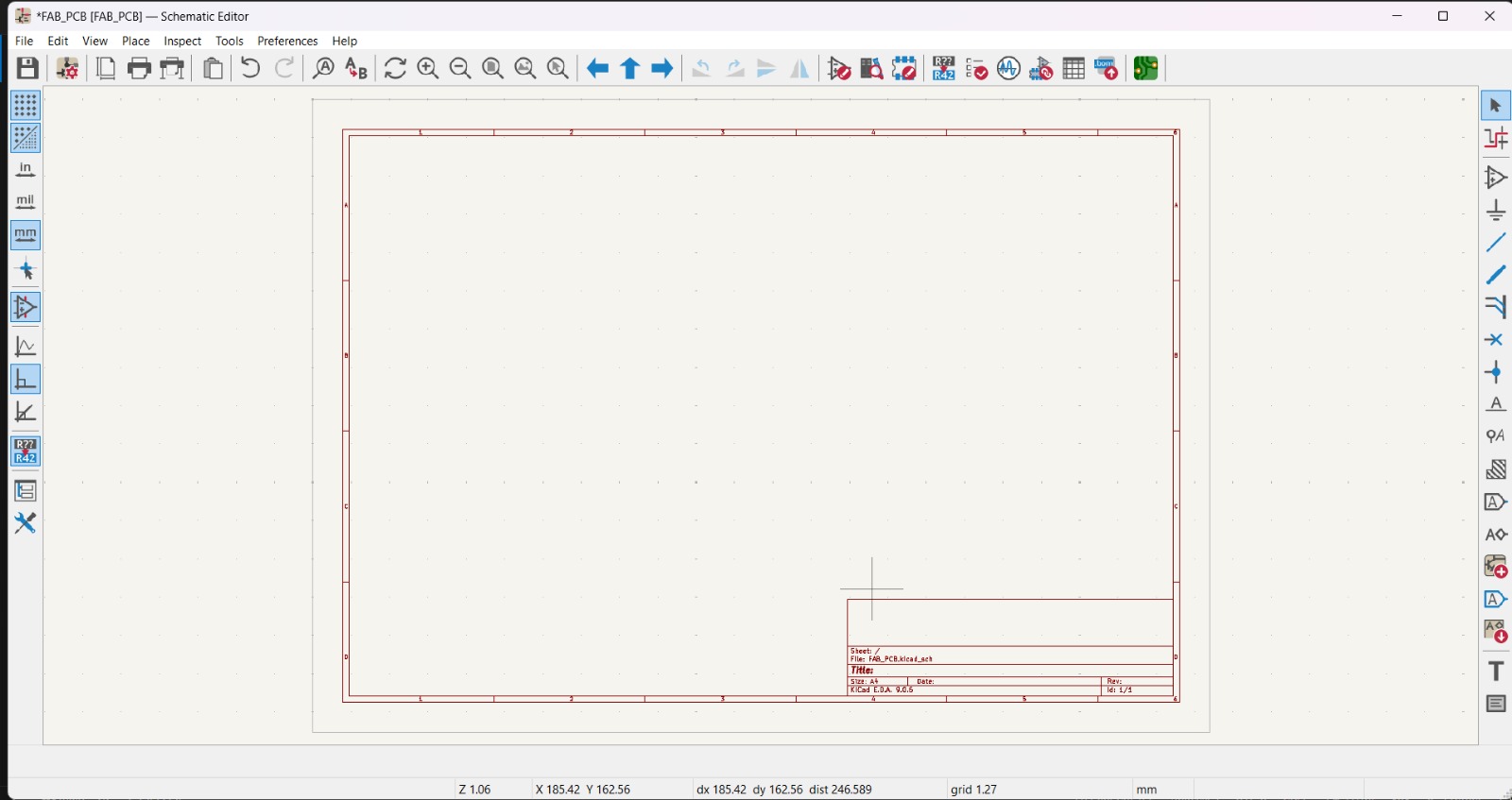Open the page settings sheet icon
The image size is (1512, 800).
pos(106,68)
